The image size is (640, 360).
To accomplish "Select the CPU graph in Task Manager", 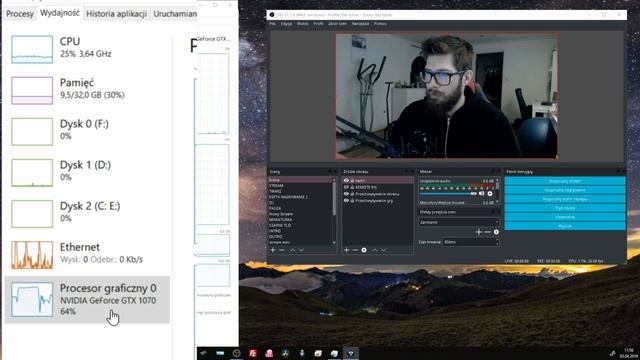I will tap(32, 49).
